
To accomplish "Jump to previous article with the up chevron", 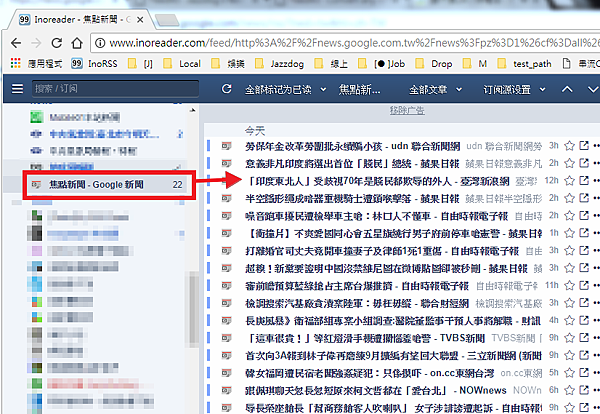I will tap(567, 89).
